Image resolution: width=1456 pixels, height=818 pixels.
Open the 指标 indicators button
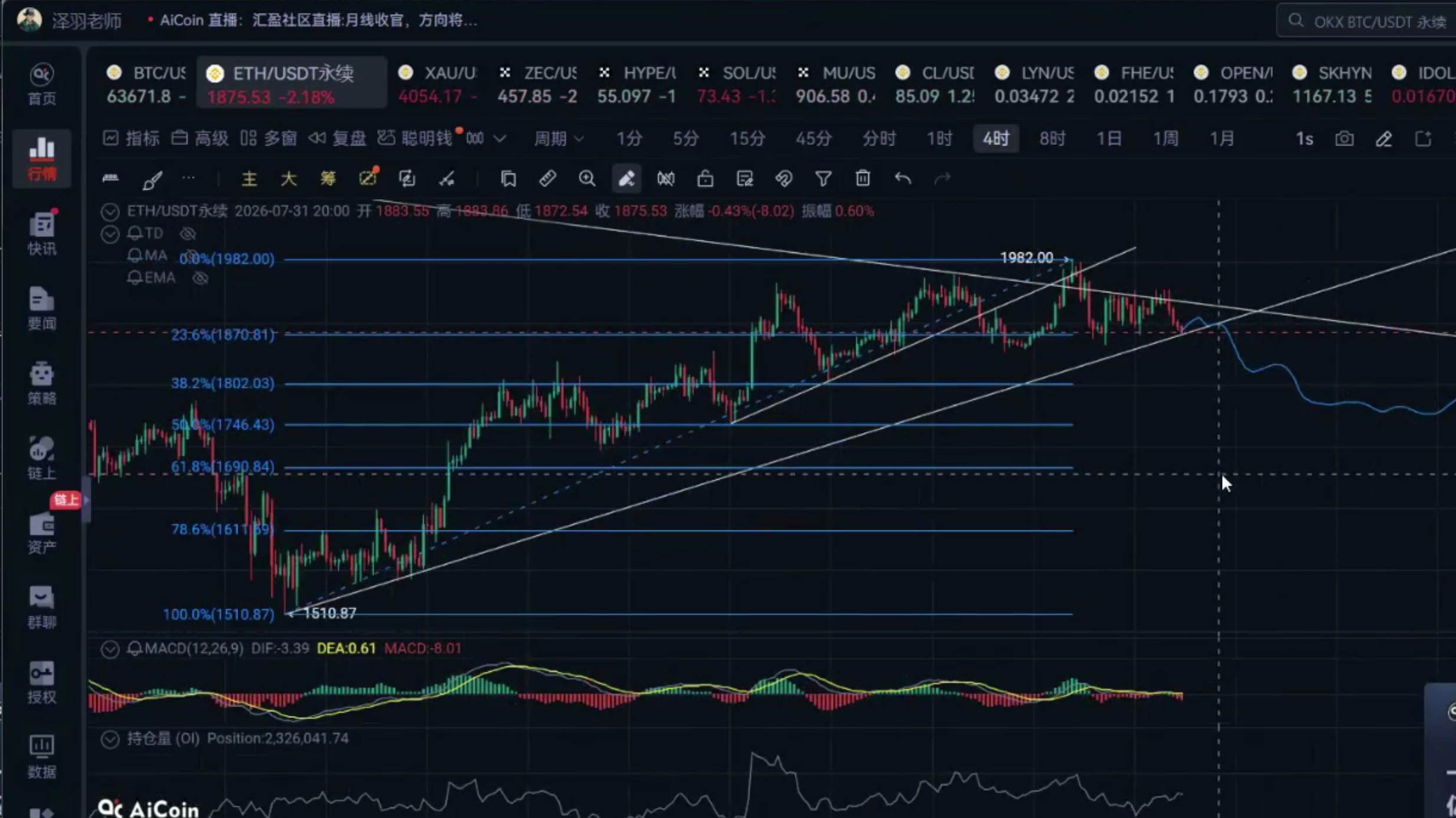click(x=131, y=139)
